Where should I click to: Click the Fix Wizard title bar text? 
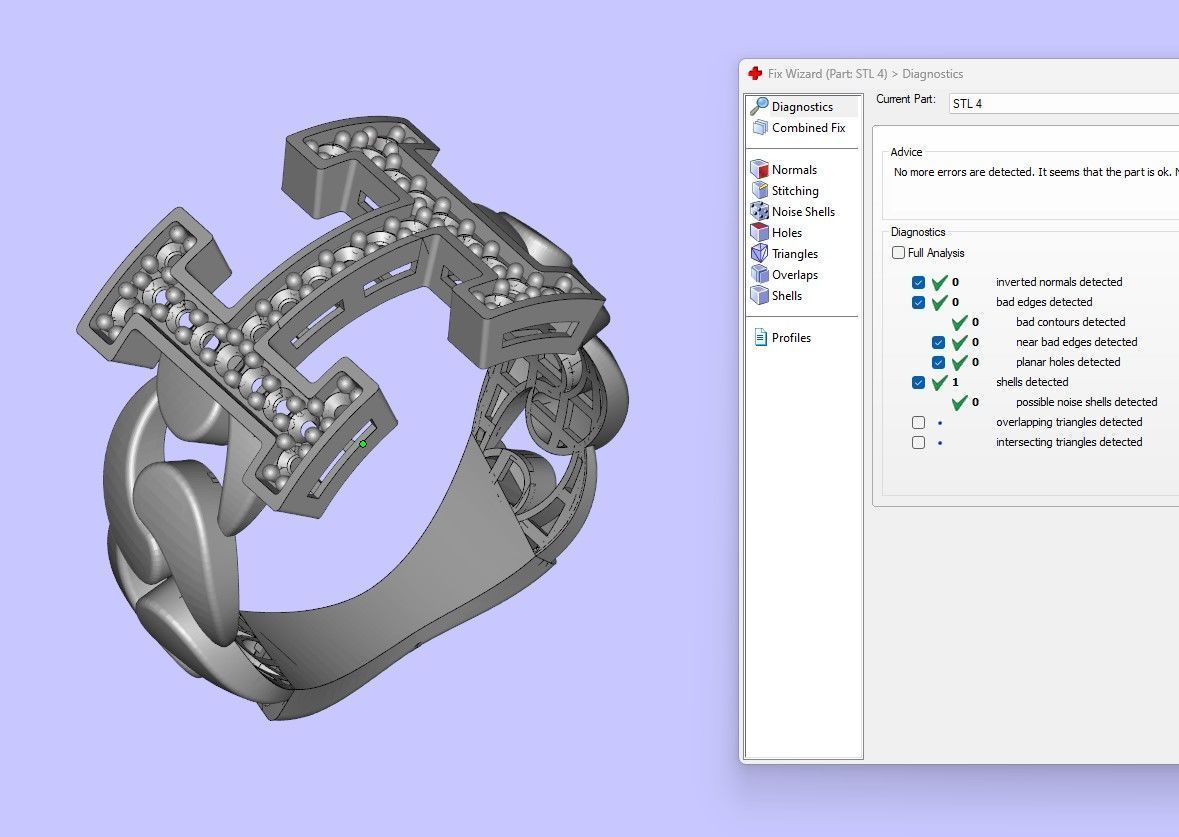(865, 74)
